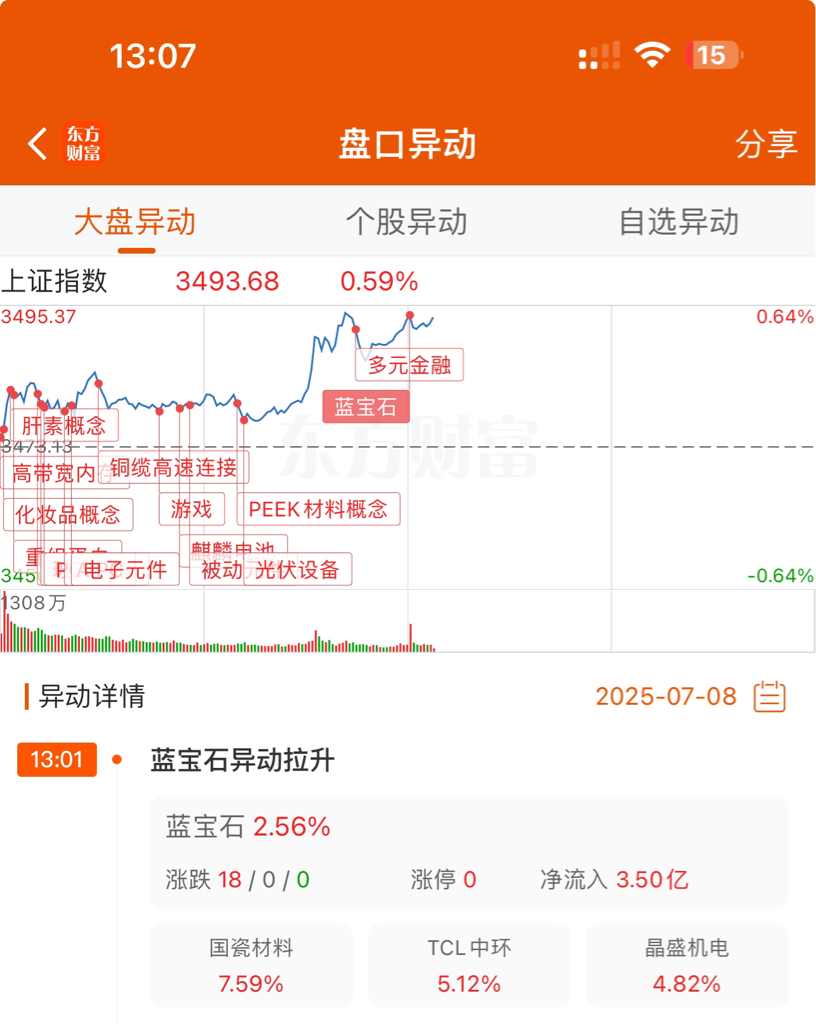Click the orange dot beside 13:01 event

[117, 760]
